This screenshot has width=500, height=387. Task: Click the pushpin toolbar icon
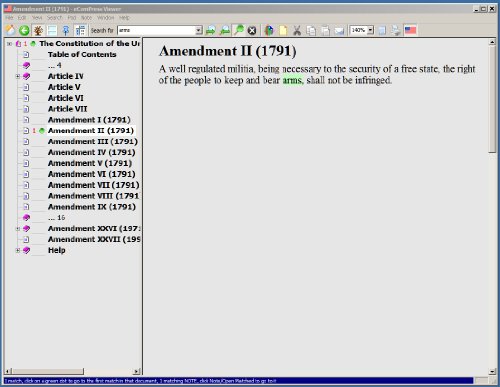coord(66,30)
